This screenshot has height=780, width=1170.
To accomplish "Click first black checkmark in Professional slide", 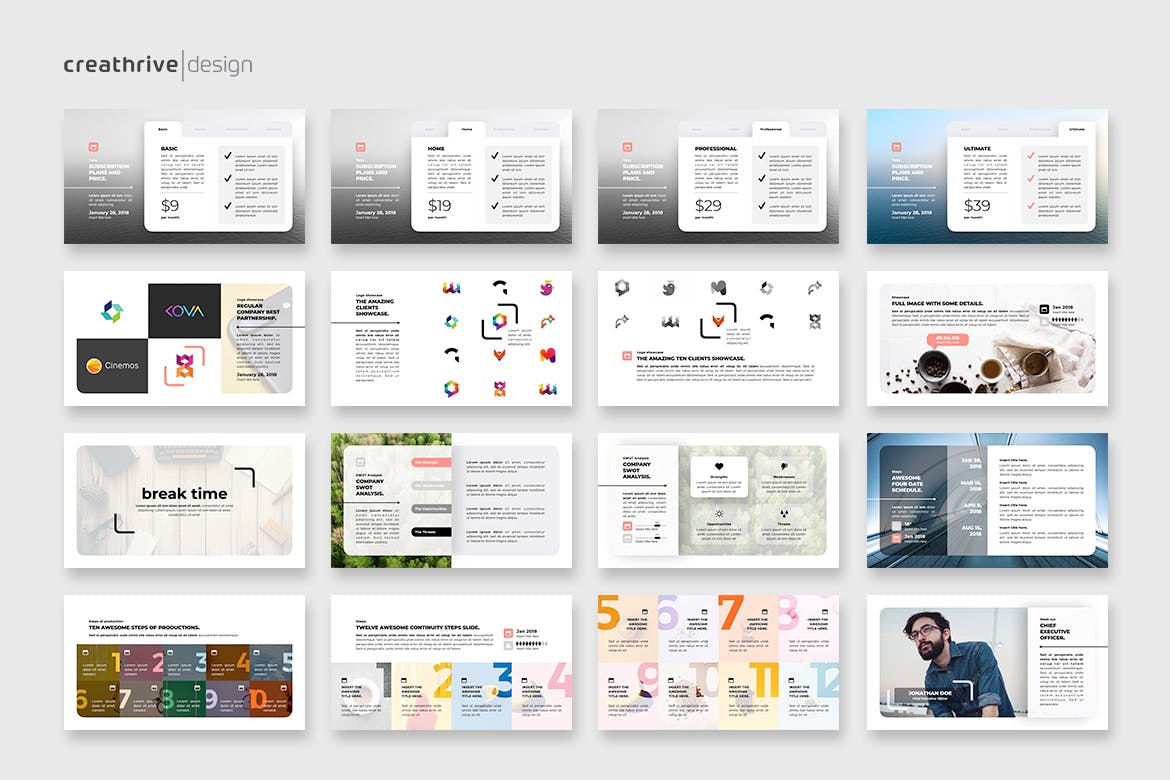I will pyautogui.click(x=762, y=157).
